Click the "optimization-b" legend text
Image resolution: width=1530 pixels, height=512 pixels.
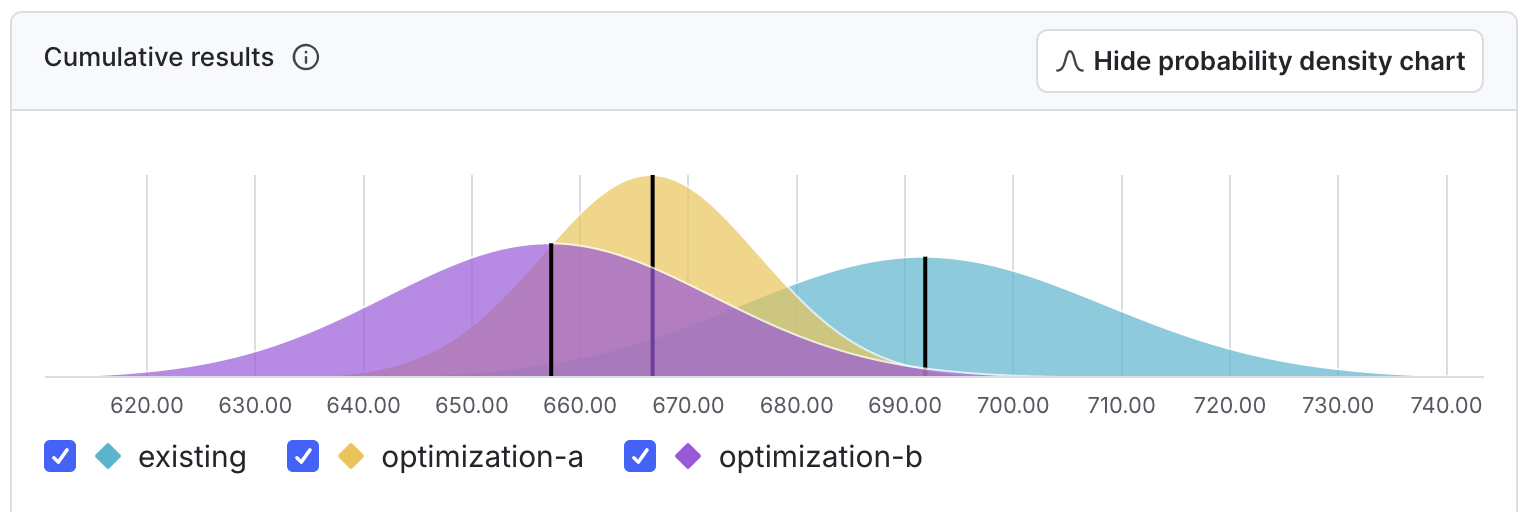[x=820, y=457]
